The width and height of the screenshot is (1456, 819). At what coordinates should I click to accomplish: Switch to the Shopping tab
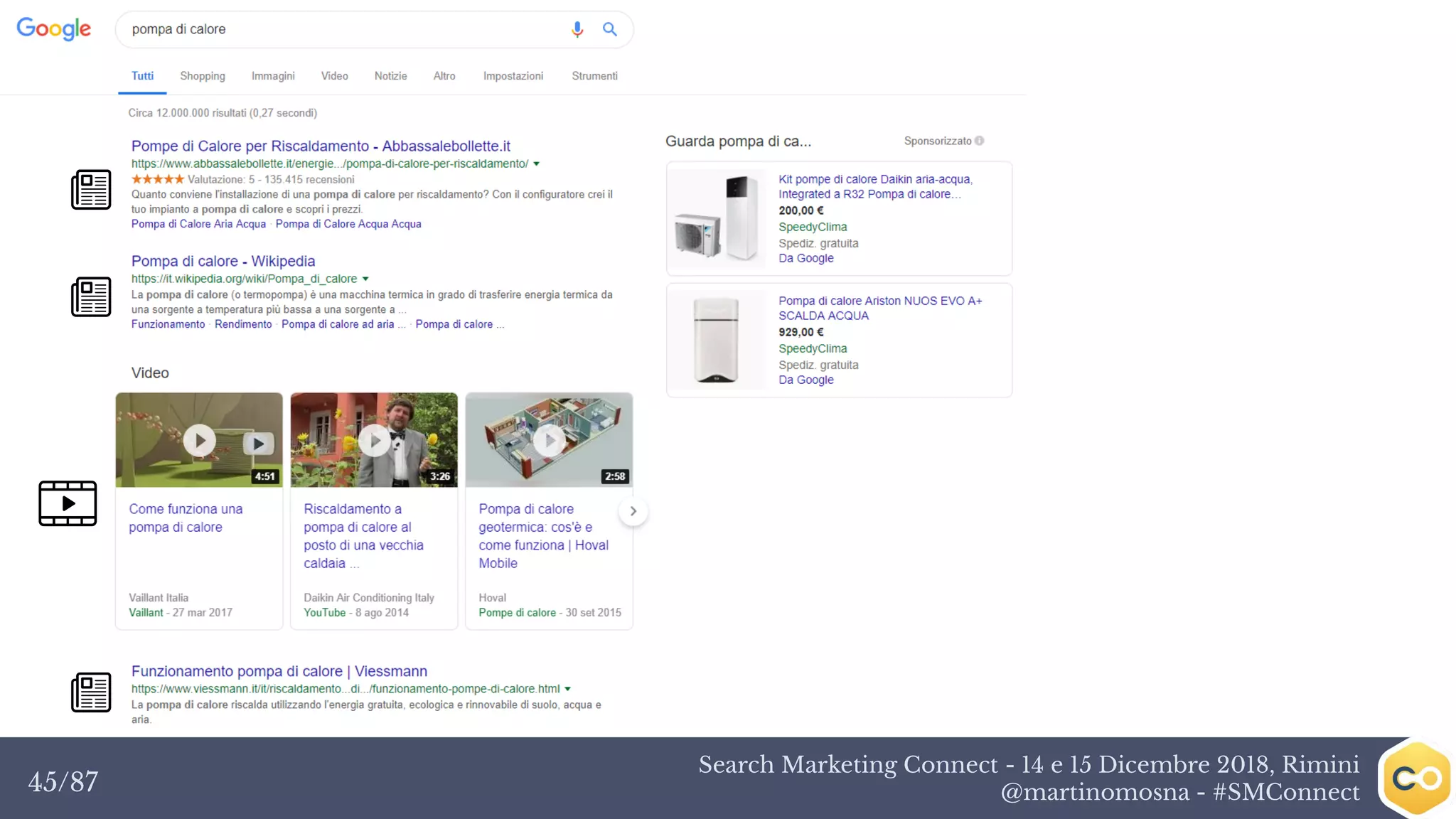203,76
